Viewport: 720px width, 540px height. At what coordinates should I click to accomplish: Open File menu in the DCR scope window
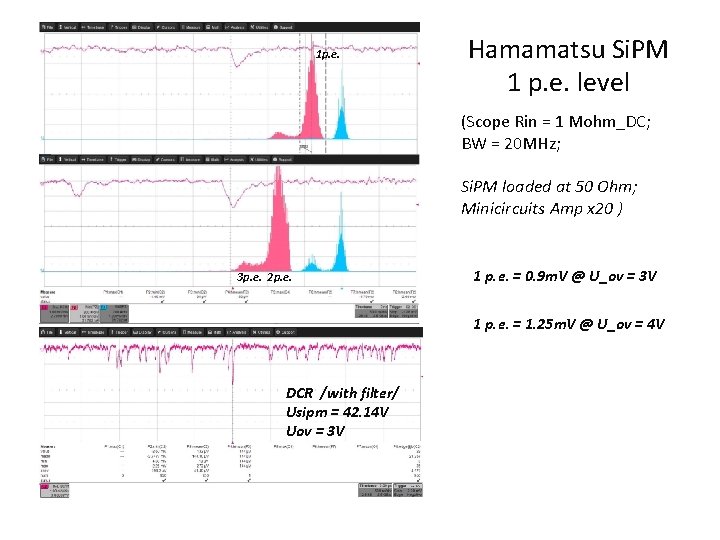point(48,332)
